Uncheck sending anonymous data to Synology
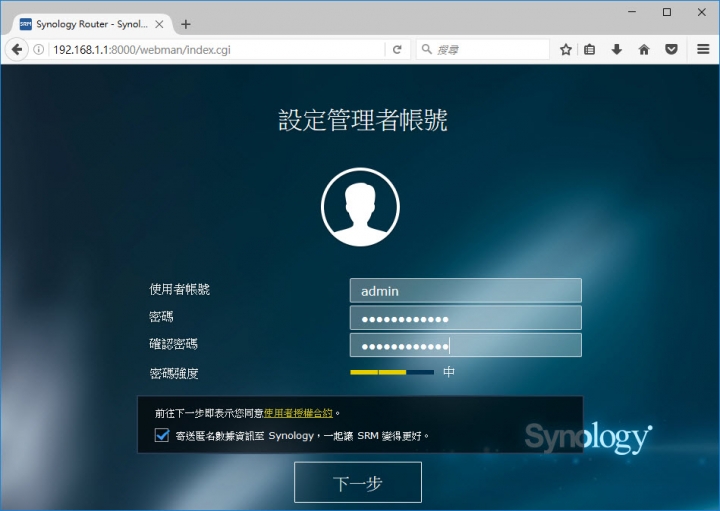 click(162, 435)
